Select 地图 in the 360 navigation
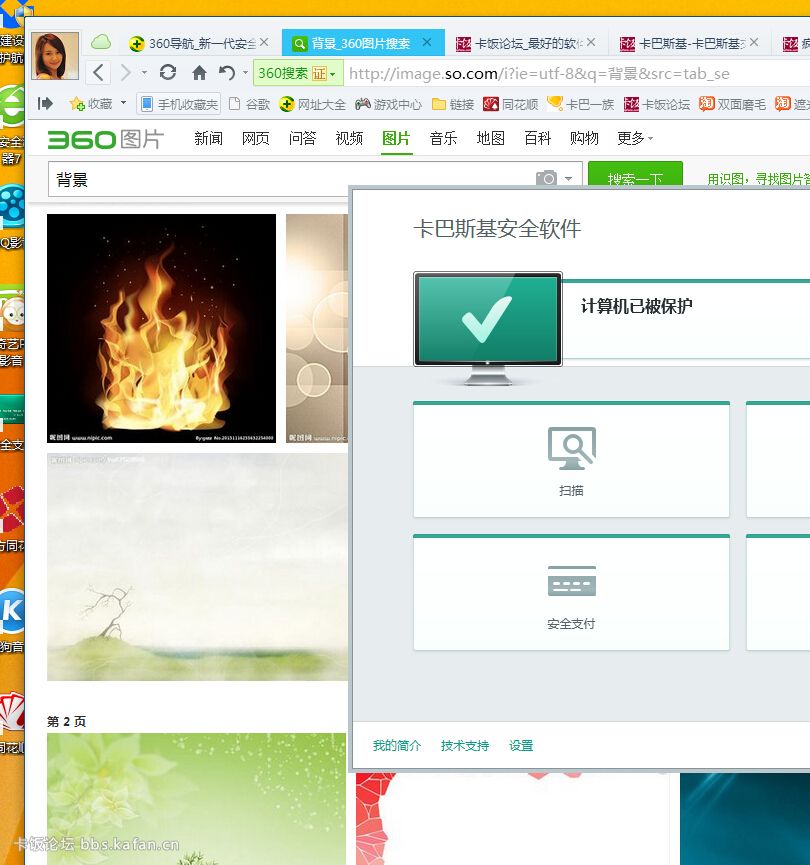Image resolution: width=810 pixels, height=865 pixels. 491,138
